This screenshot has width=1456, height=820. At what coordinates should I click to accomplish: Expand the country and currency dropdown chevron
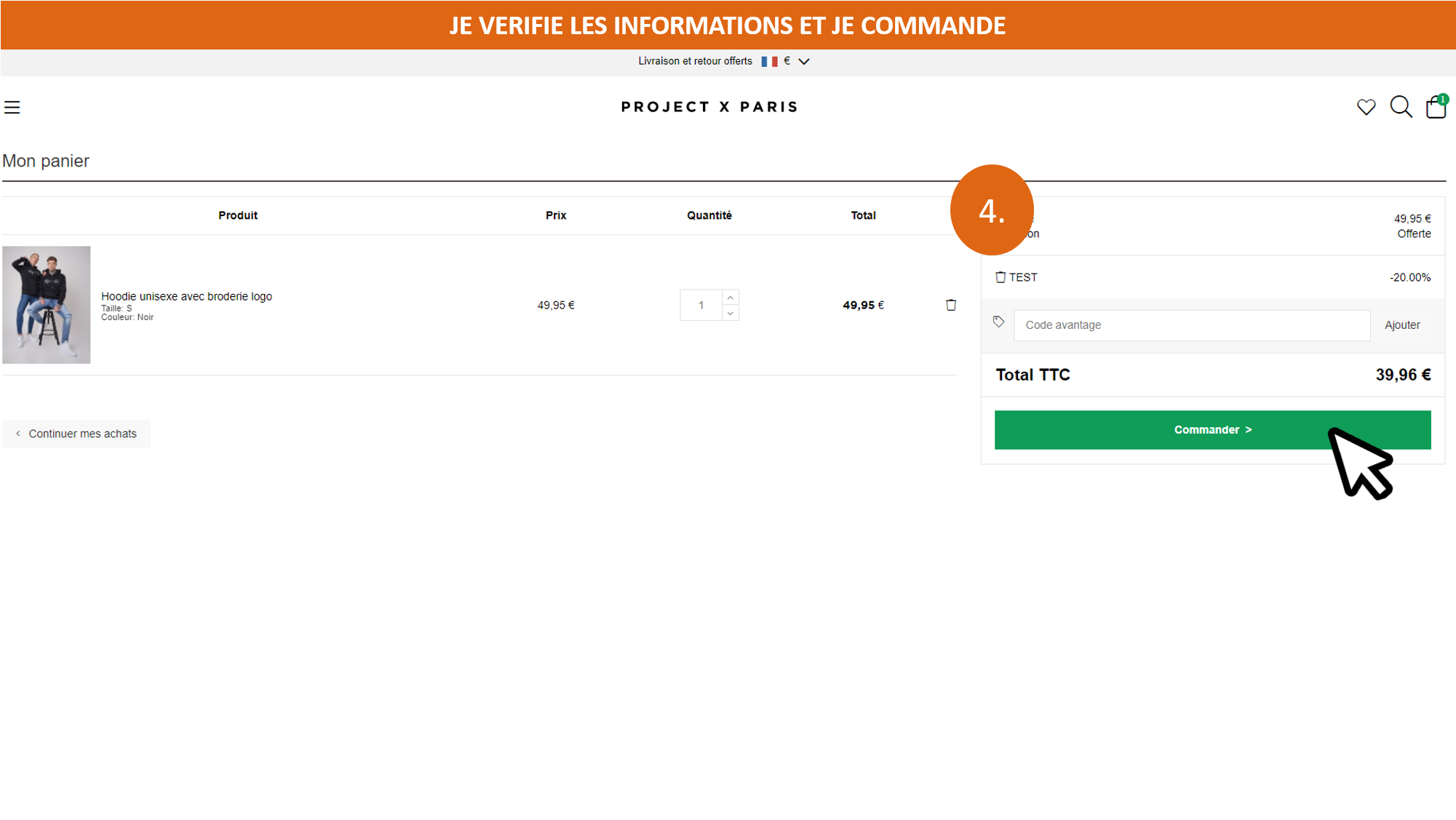804,62
